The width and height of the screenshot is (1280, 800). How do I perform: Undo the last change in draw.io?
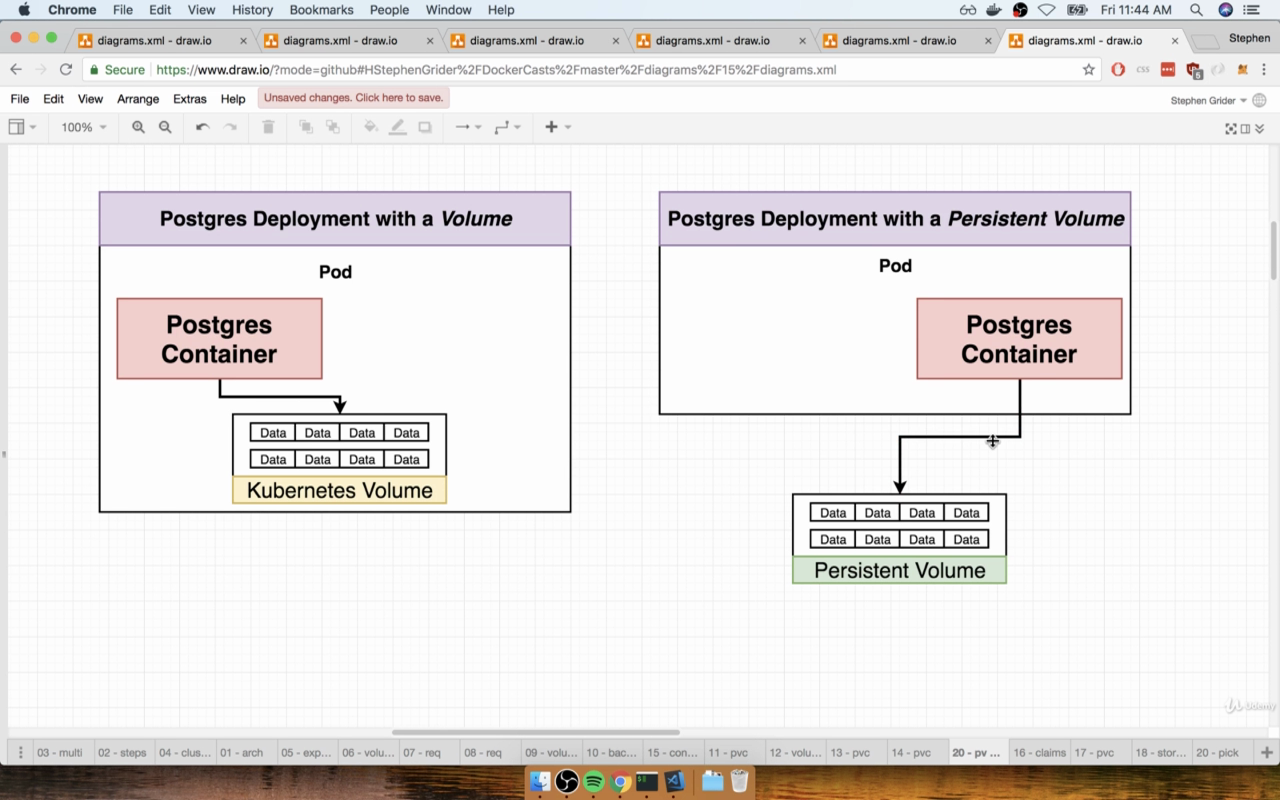(x=202, y=127)
